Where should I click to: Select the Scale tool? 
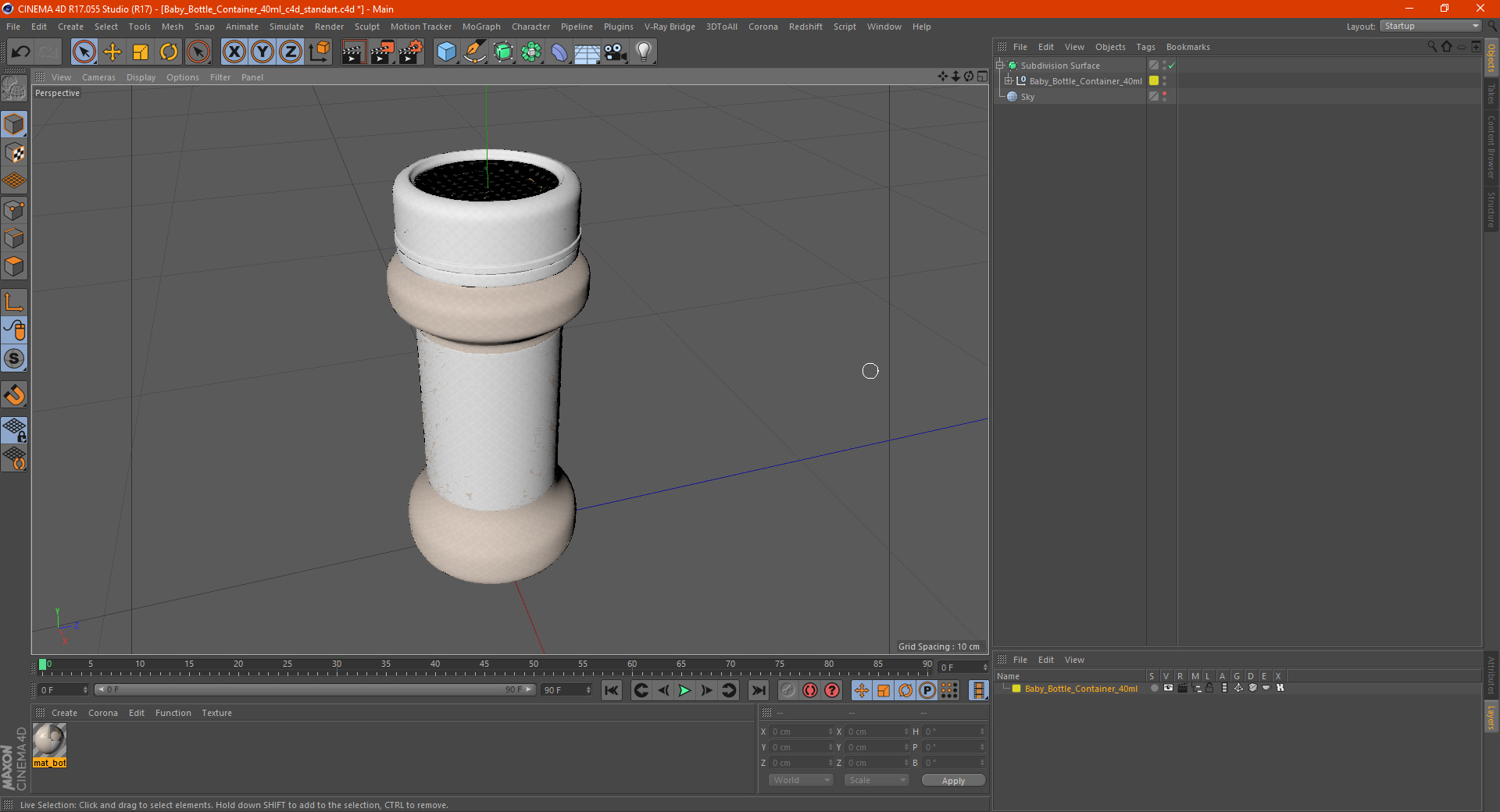[141, 52]
